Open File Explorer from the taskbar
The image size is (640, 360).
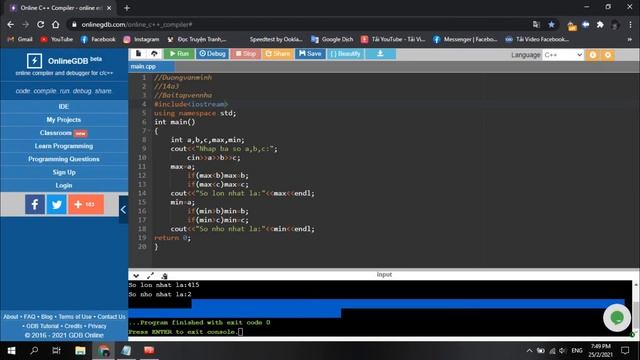click(80, 351)
